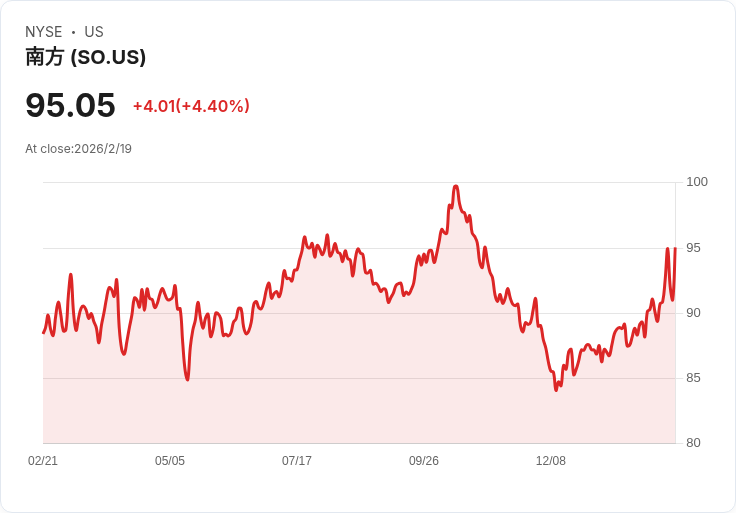Click the sharp price dip just after 05/05
Screen dimensions: 736x513
(187, 379)
